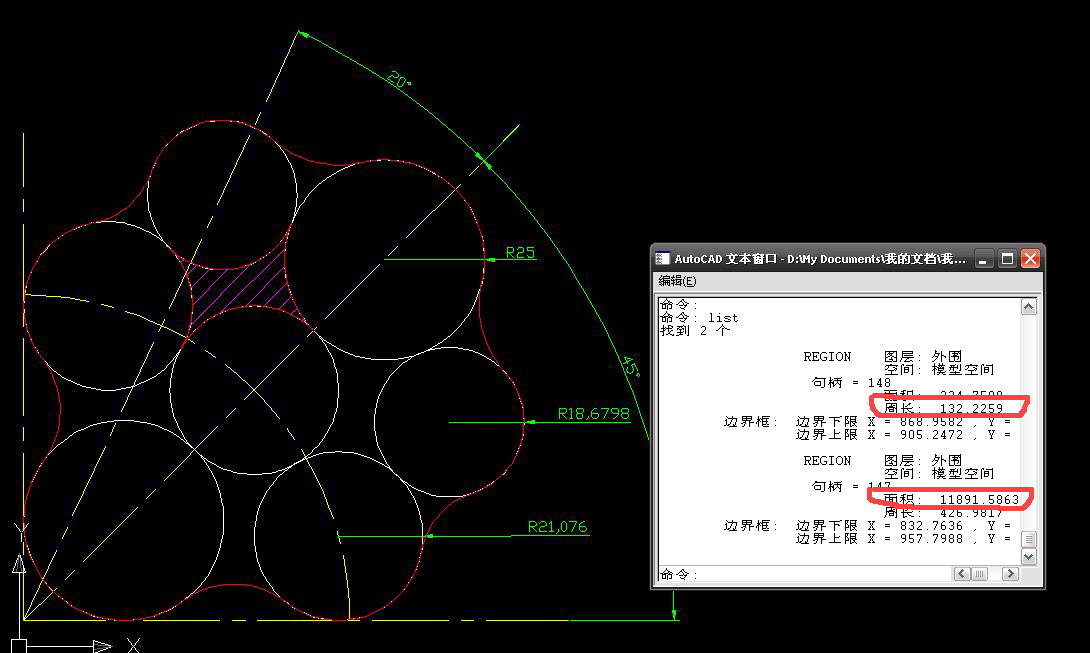Select the 20° angular dimension text
Viewport: 1090px width, 653px height.
(399, 80)
